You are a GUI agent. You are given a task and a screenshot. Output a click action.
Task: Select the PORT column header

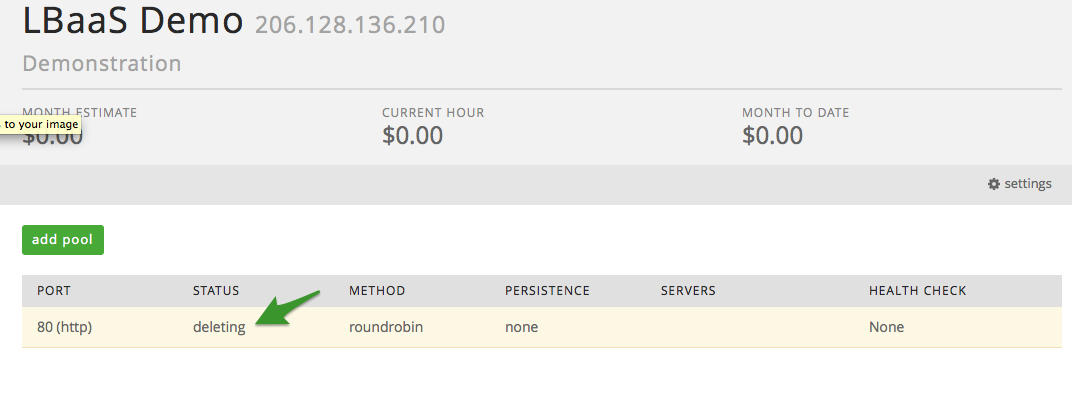coord(54,291)
